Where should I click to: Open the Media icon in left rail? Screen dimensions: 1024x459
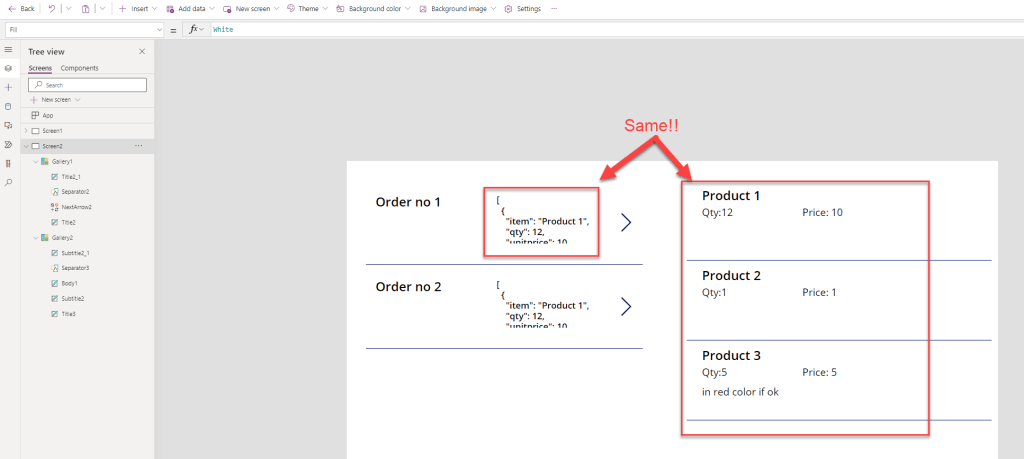pos(8,125)
